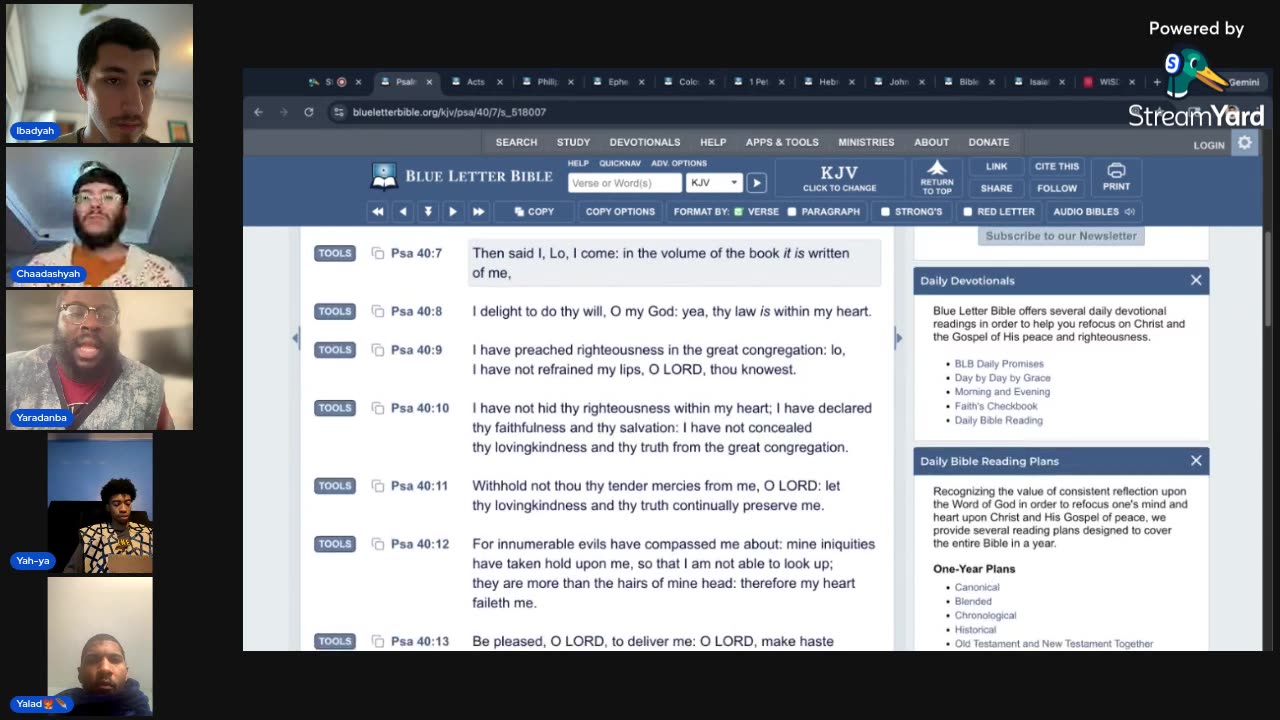Click the copy icon beside Psa 40:12
Viewport: 1280px width, 720px height.
(378, 544)
